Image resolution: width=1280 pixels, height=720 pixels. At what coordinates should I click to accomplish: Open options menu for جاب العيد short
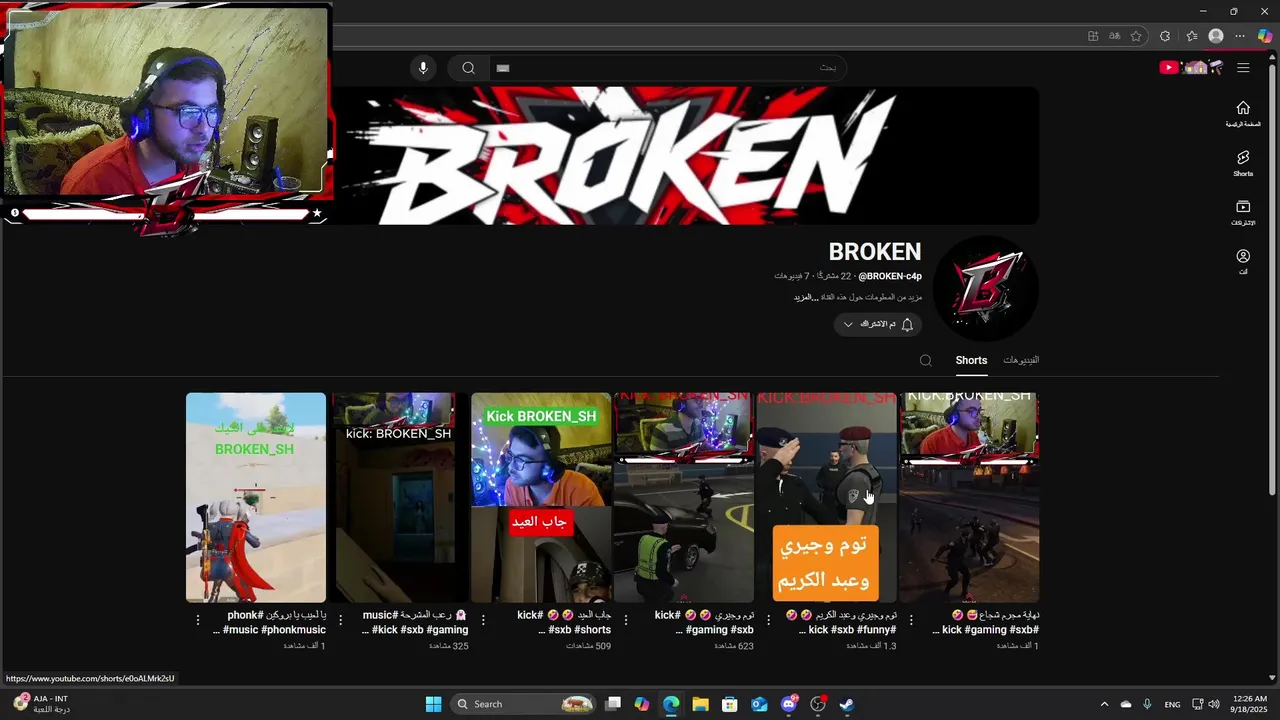point(483,620)
